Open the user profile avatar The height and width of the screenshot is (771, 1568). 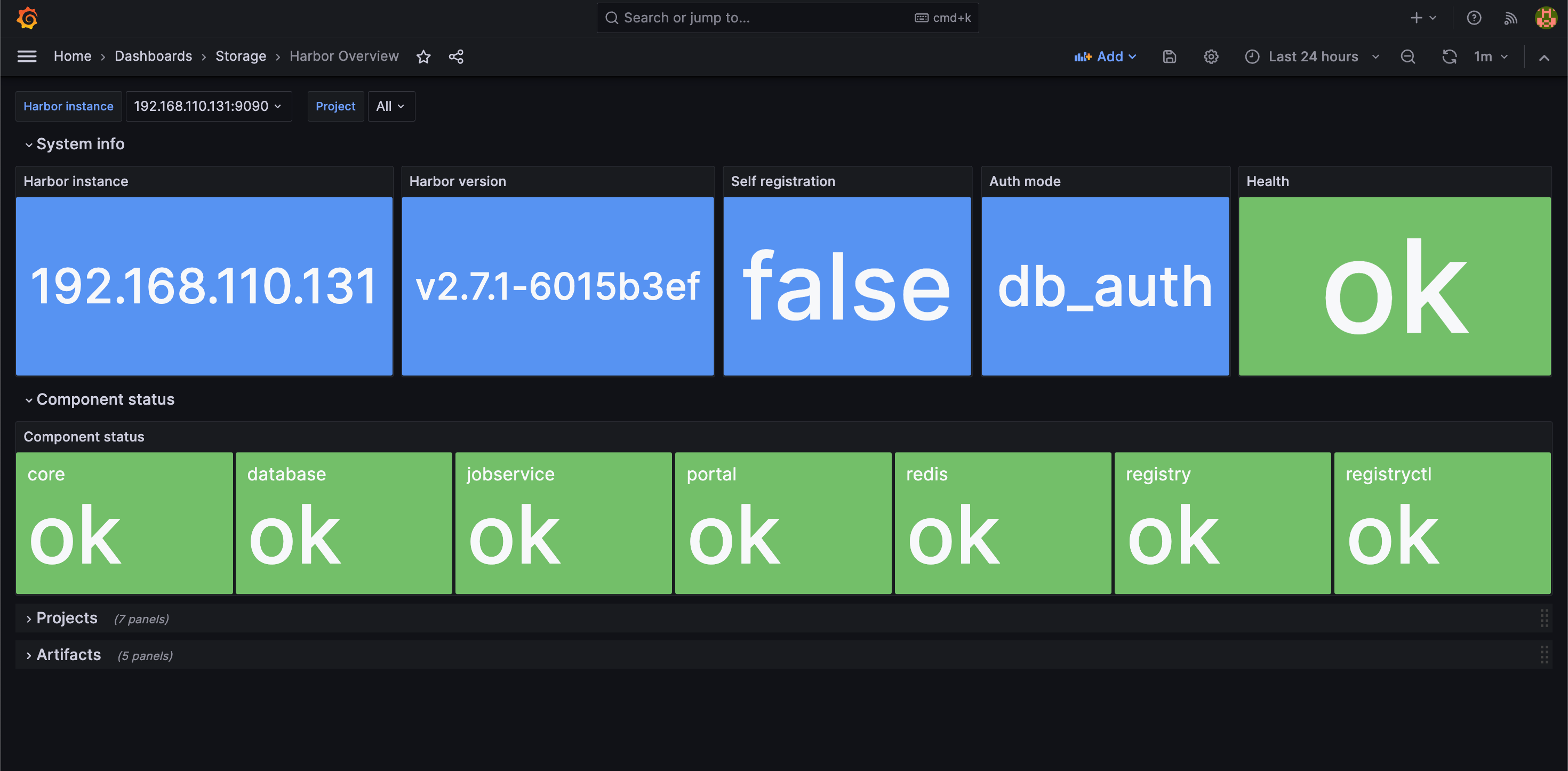[x=1546, y=18]
